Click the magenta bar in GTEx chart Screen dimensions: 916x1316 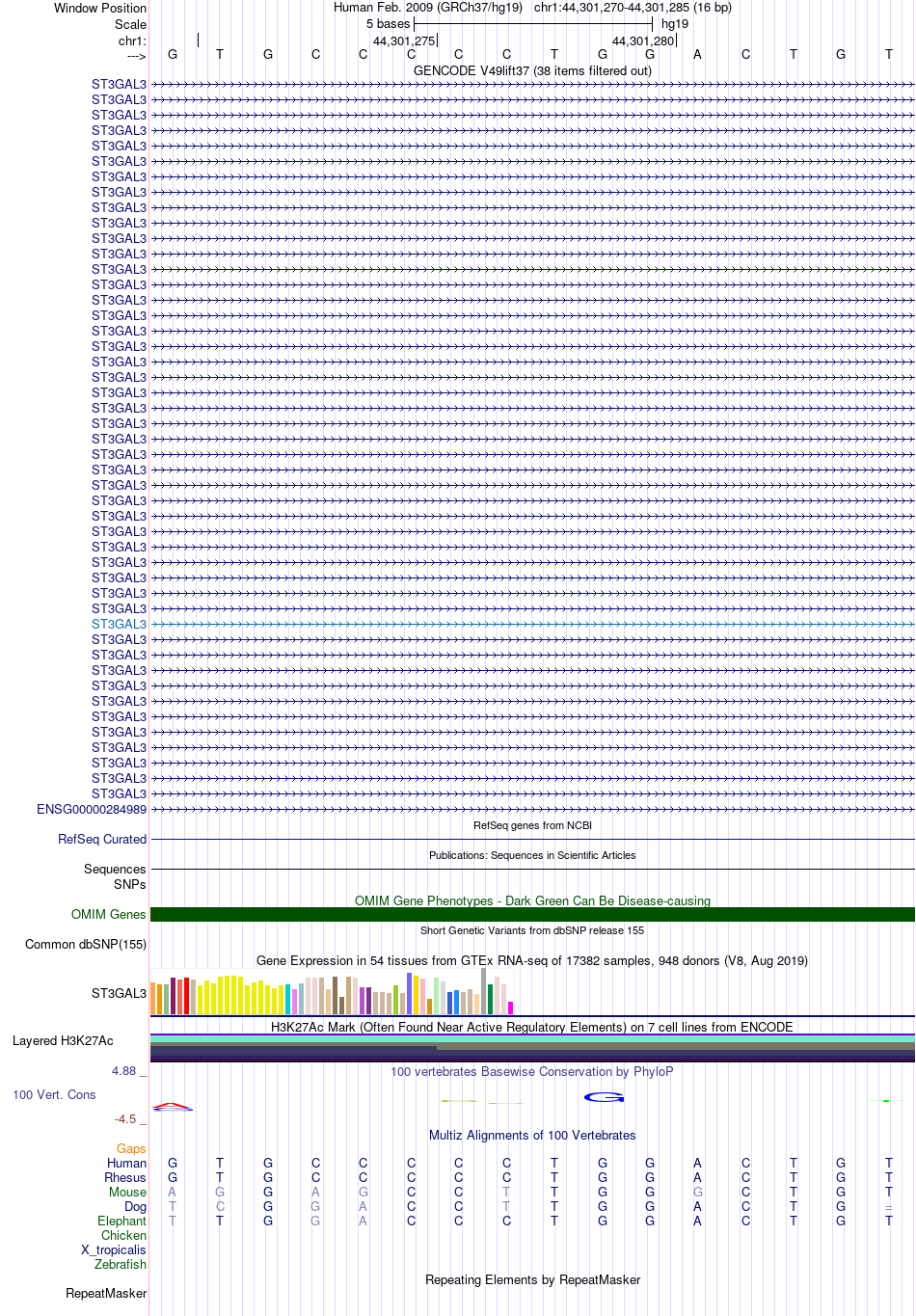pyautogui.click(x=510, y=1007)
